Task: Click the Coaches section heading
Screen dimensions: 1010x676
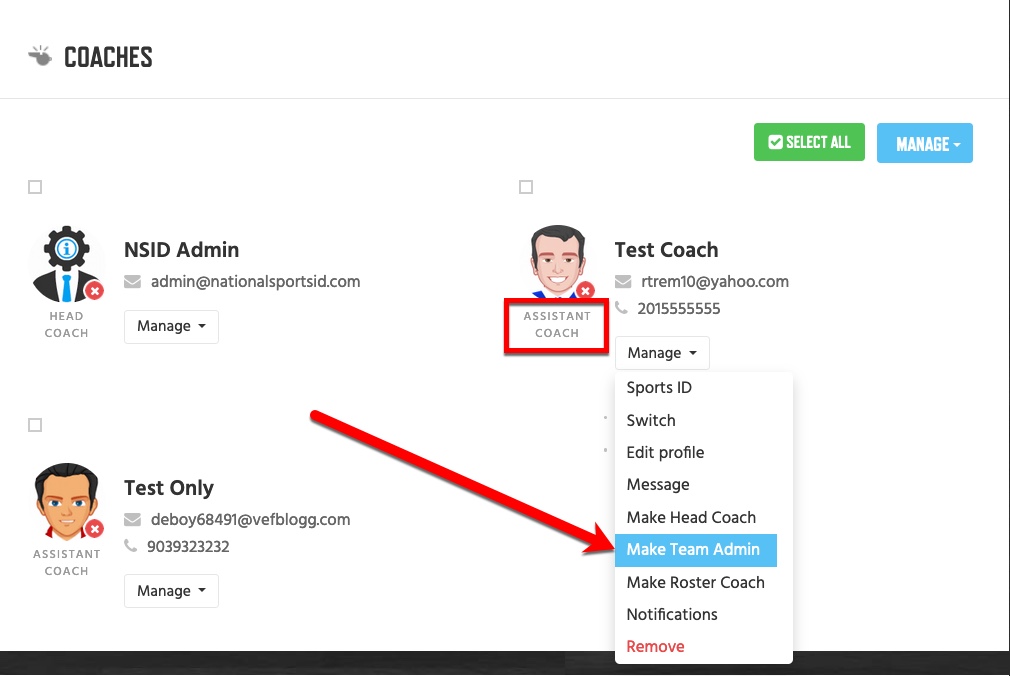Action: 108,57
